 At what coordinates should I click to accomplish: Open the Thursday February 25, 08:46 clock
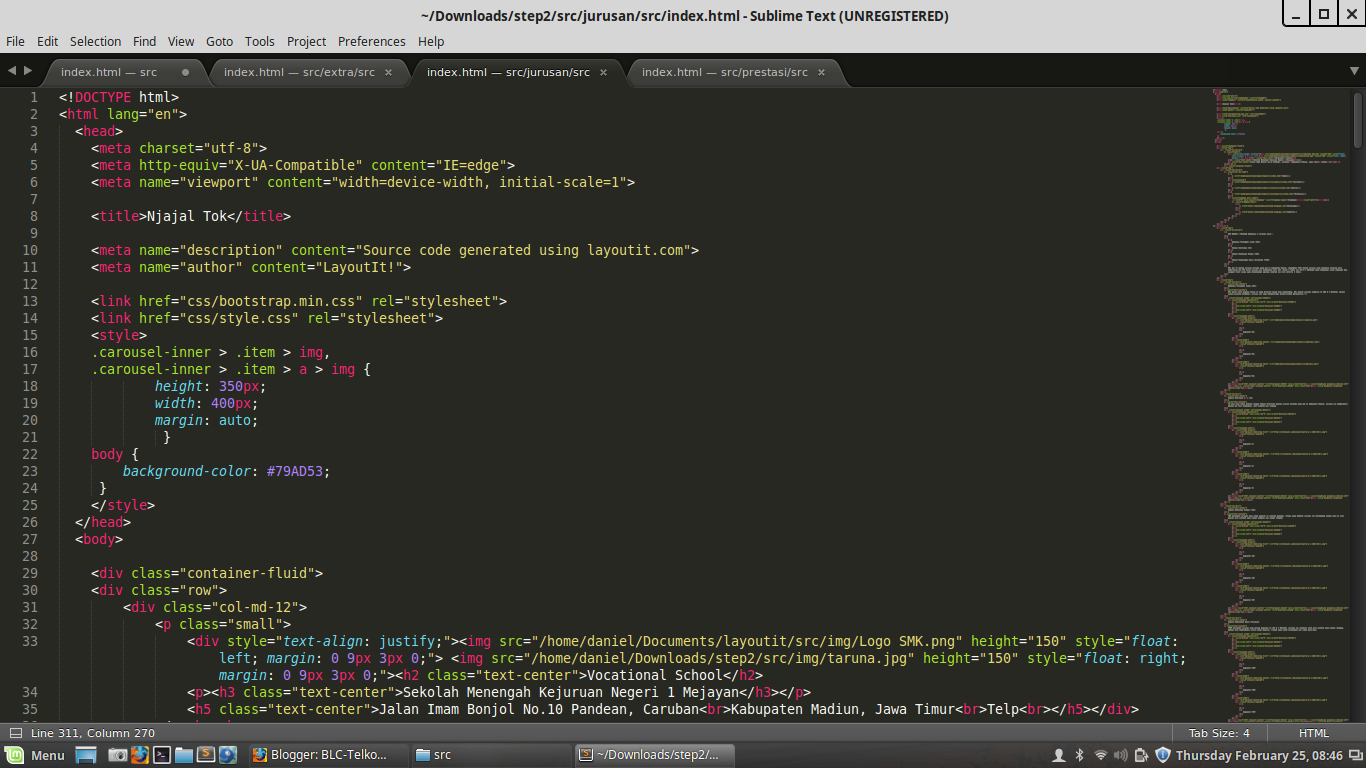1259,755
